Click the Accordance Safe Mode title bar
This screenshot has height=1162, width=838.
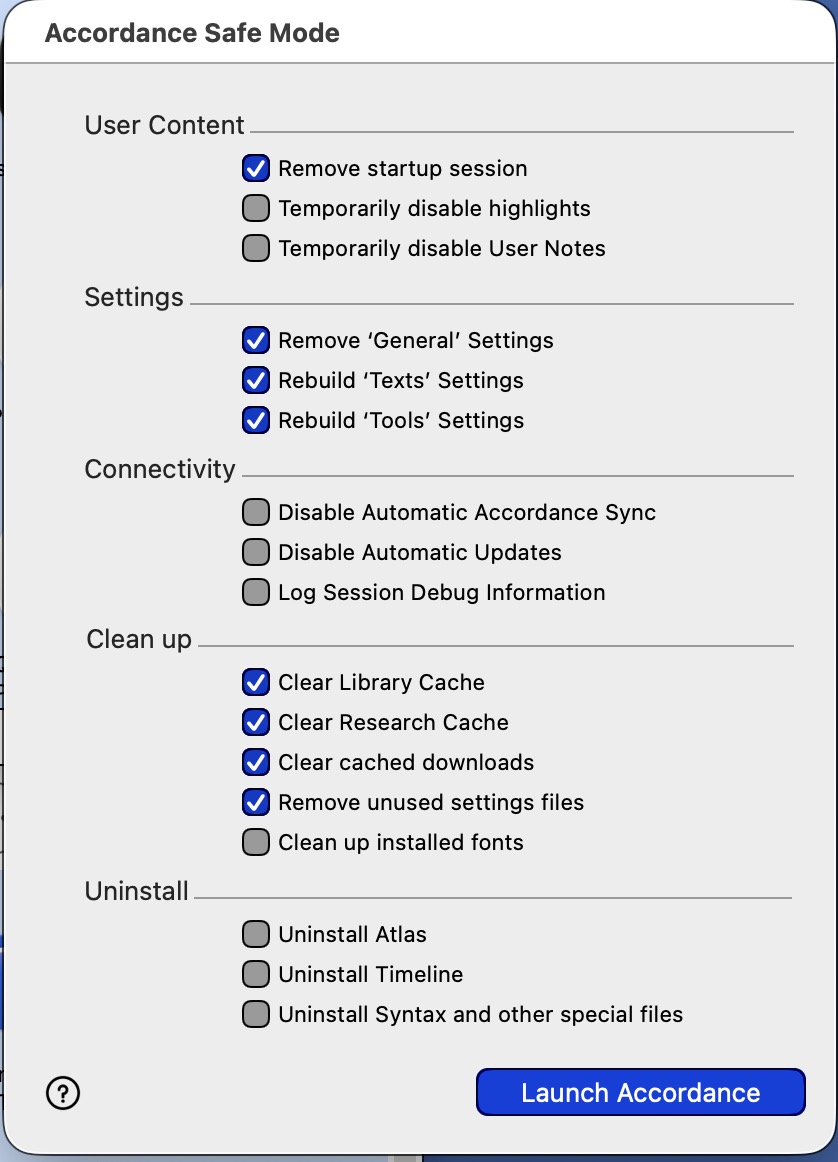(x=419, y=33)
